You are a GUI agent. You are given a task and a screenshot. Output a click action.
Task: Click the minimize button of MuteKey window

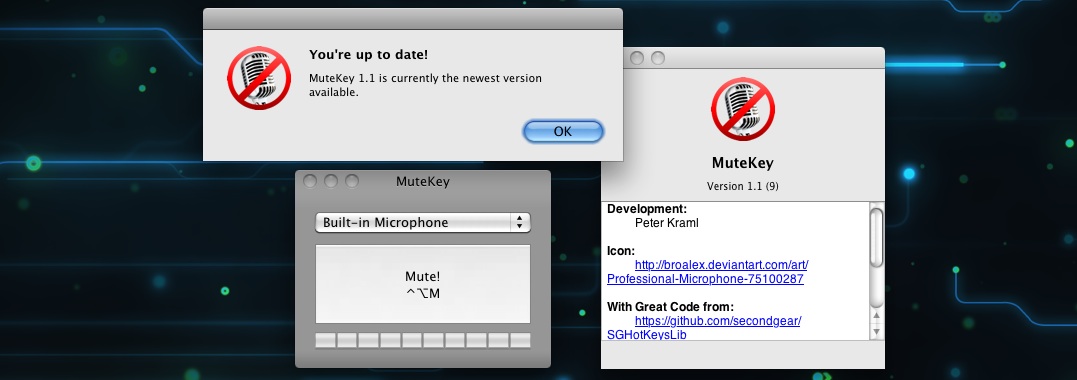point(330,181)
